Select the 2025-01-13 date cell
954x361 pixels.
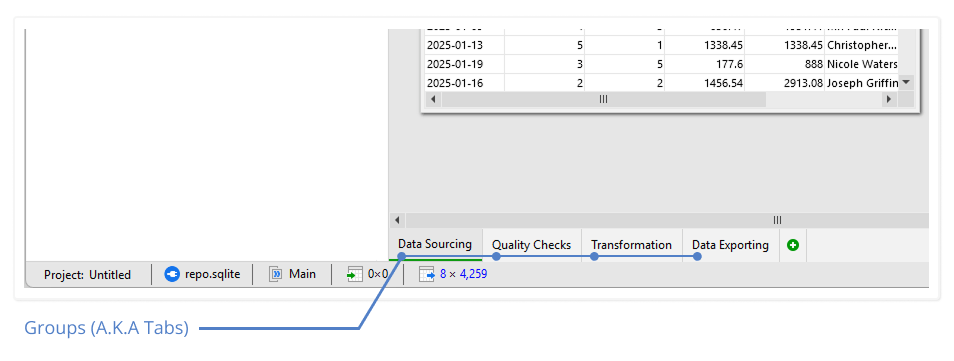pyautogui.click(x=464, y=45)
